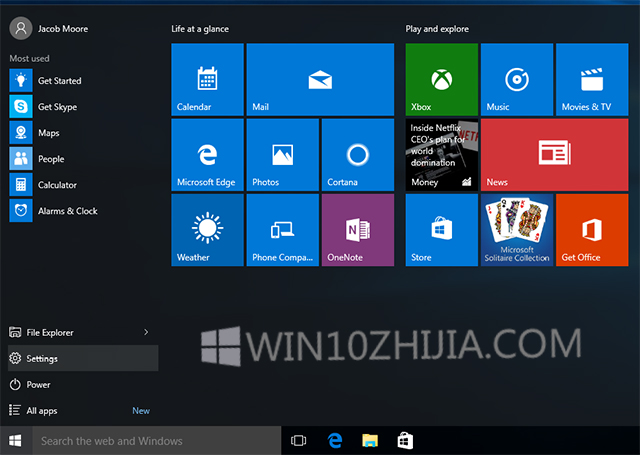Click the Jacob Moore user account

tap(49, 29)
